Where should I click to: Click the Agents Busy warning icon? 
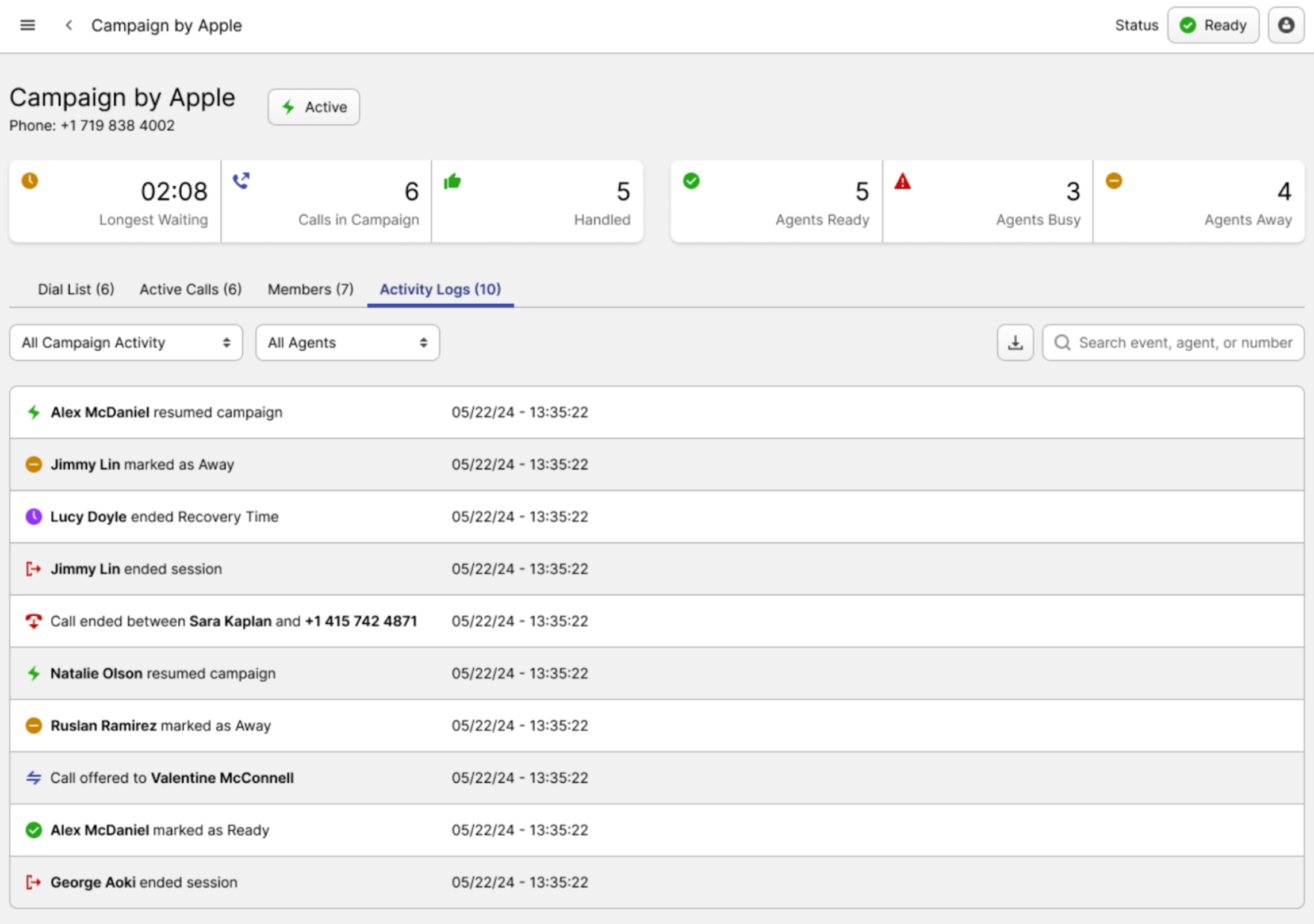902,182
